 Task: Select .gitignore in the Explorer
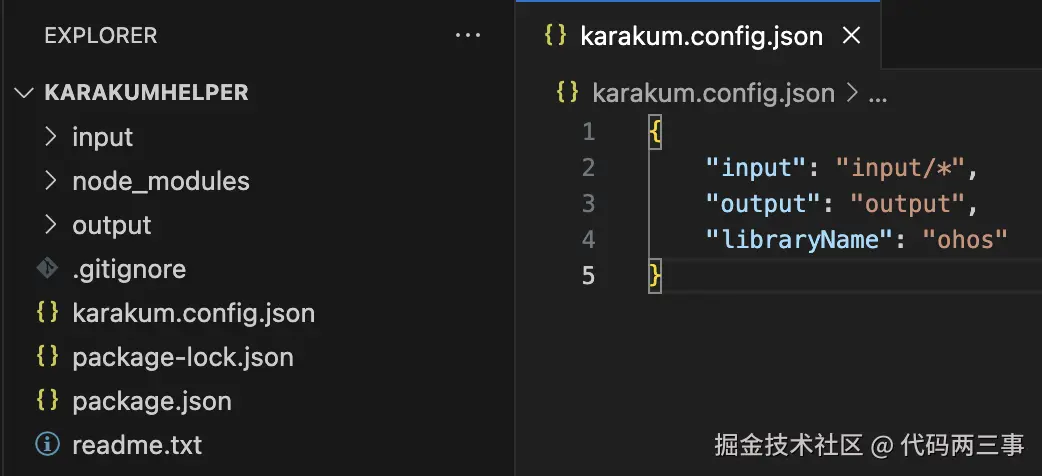point(129,269)
